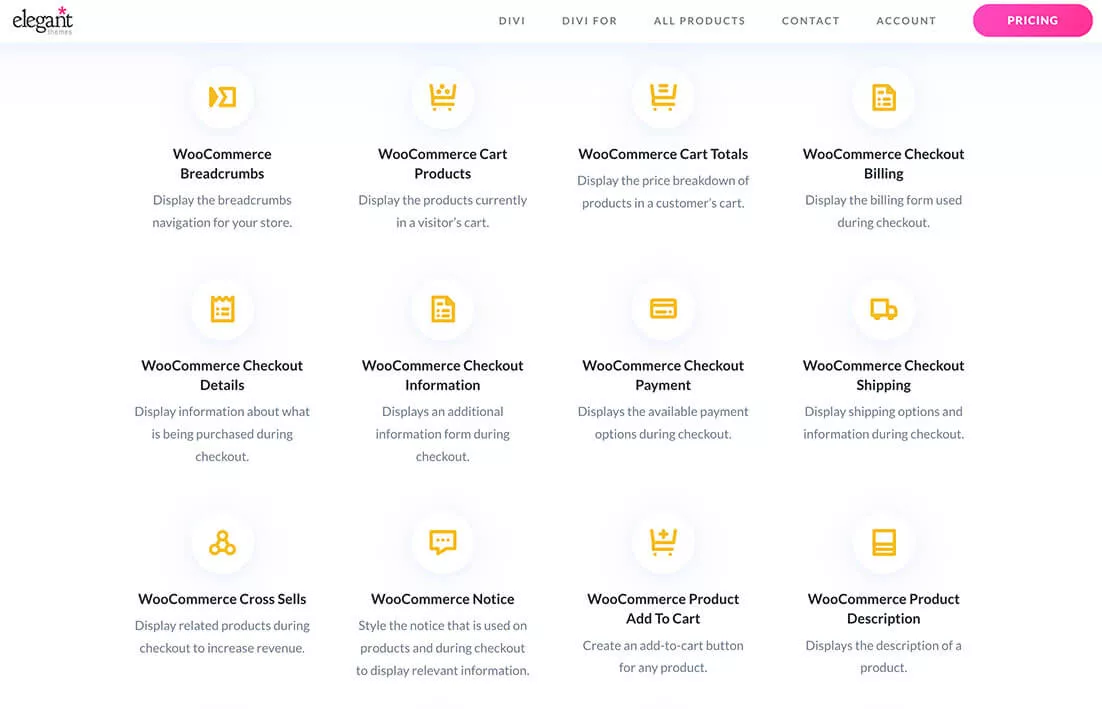Screen dimensions: 1102x709
Task: Click the pink PRICING button
Action: [x=1032, y=20]
